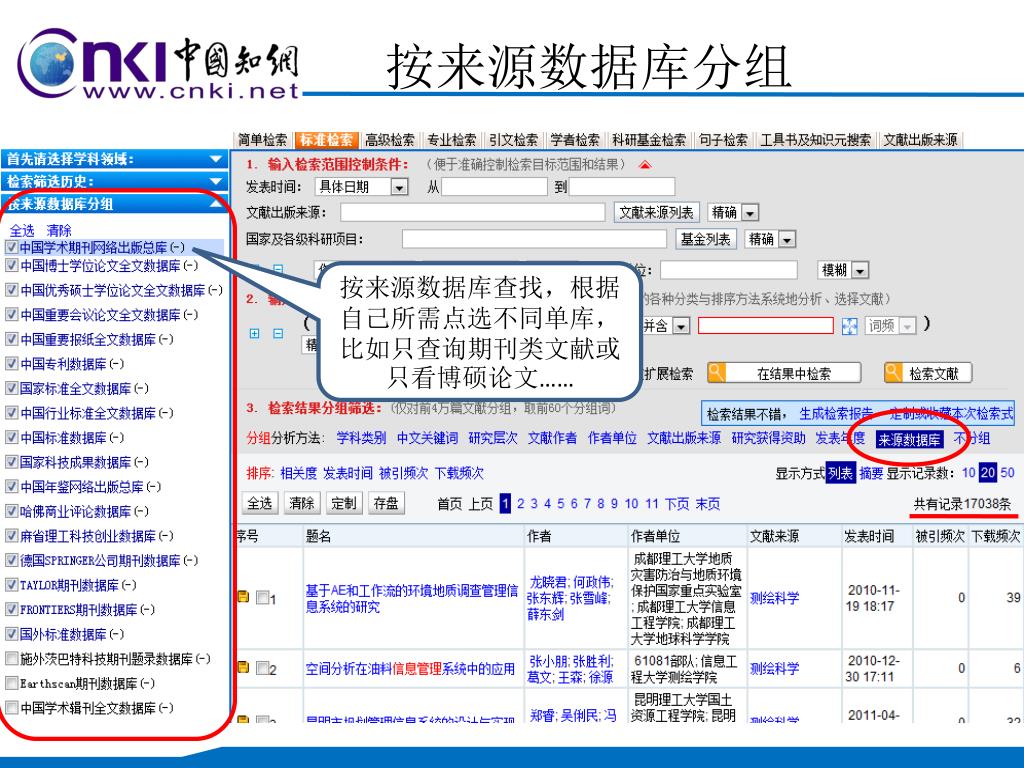Viewport: 1024px width, 768px height.
Task: Click 生成检索报告 link
Action: click(x=837, y=413)
